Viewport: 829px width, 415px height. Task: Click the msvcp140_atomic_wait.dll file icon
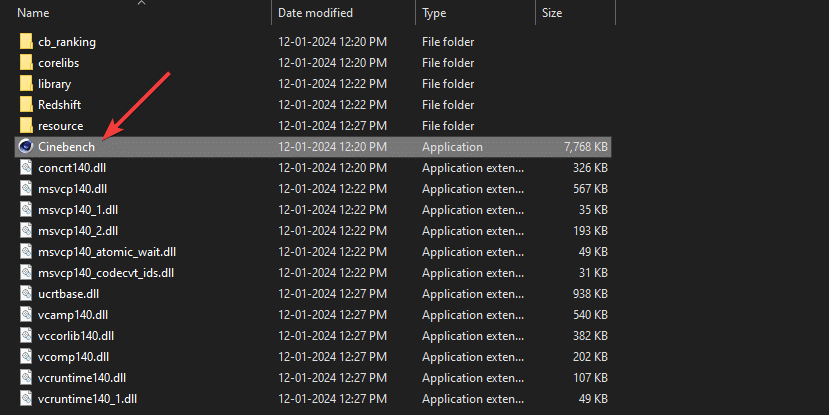pos(26,252)
